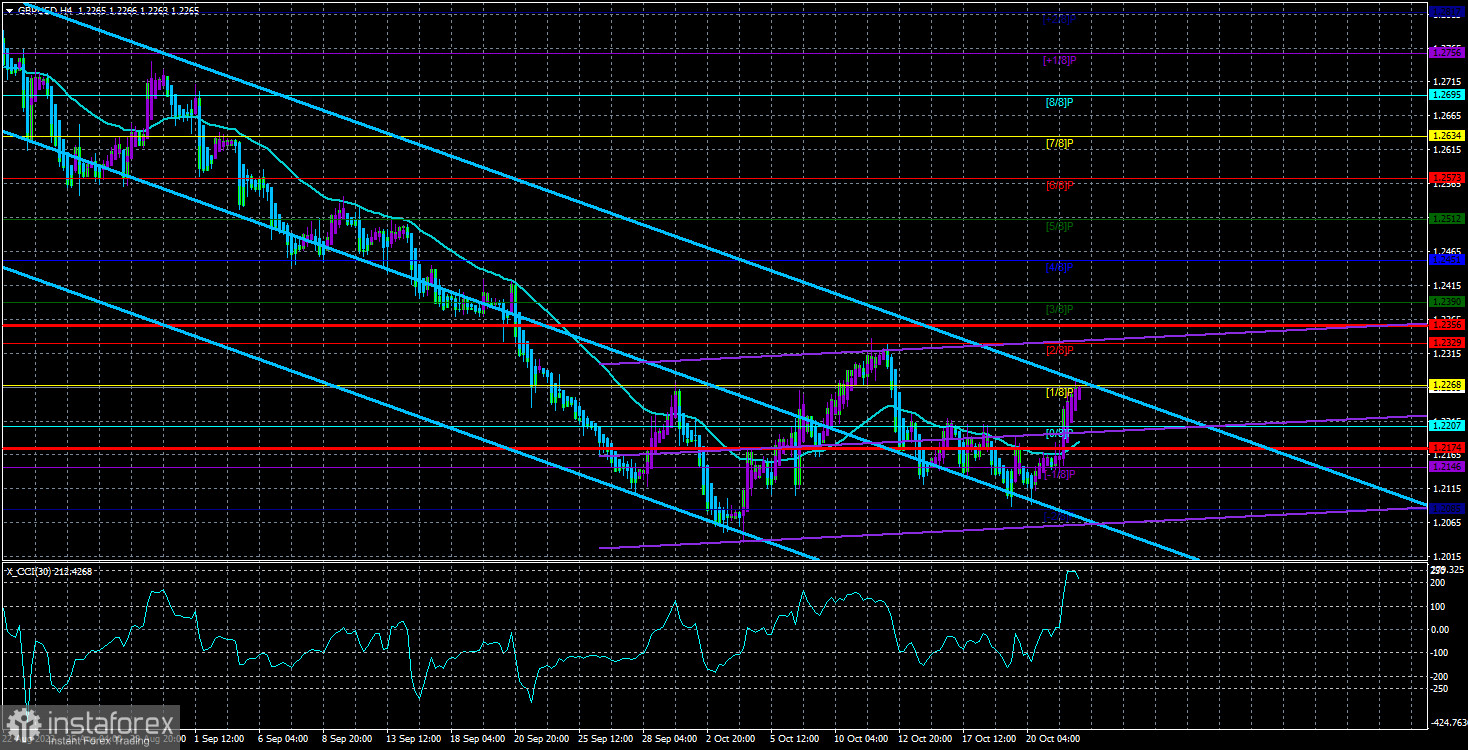Click the 1.2315 price scale value
The image size is (1468, 750).
click(x=1446, y=353)
